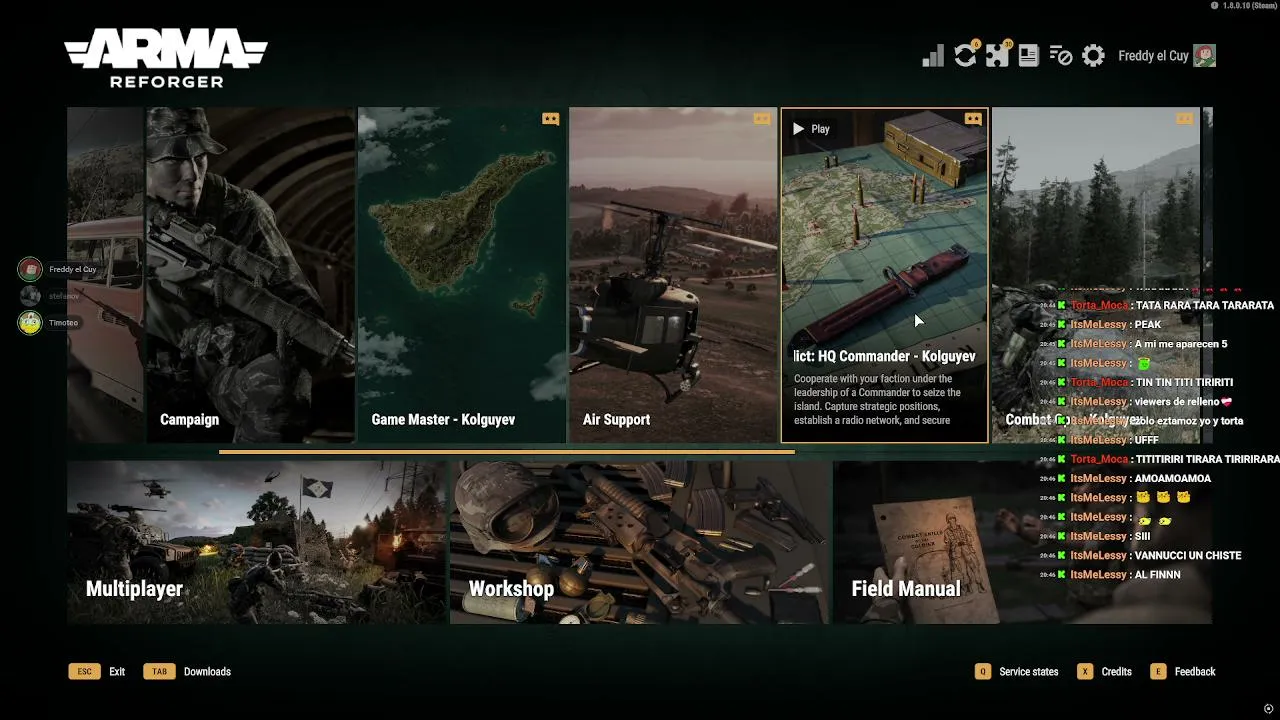Click chat message 'AMOAMOAMOA'
Viewport: 1280px width, 720px height.
click(x=1173, y=478)
